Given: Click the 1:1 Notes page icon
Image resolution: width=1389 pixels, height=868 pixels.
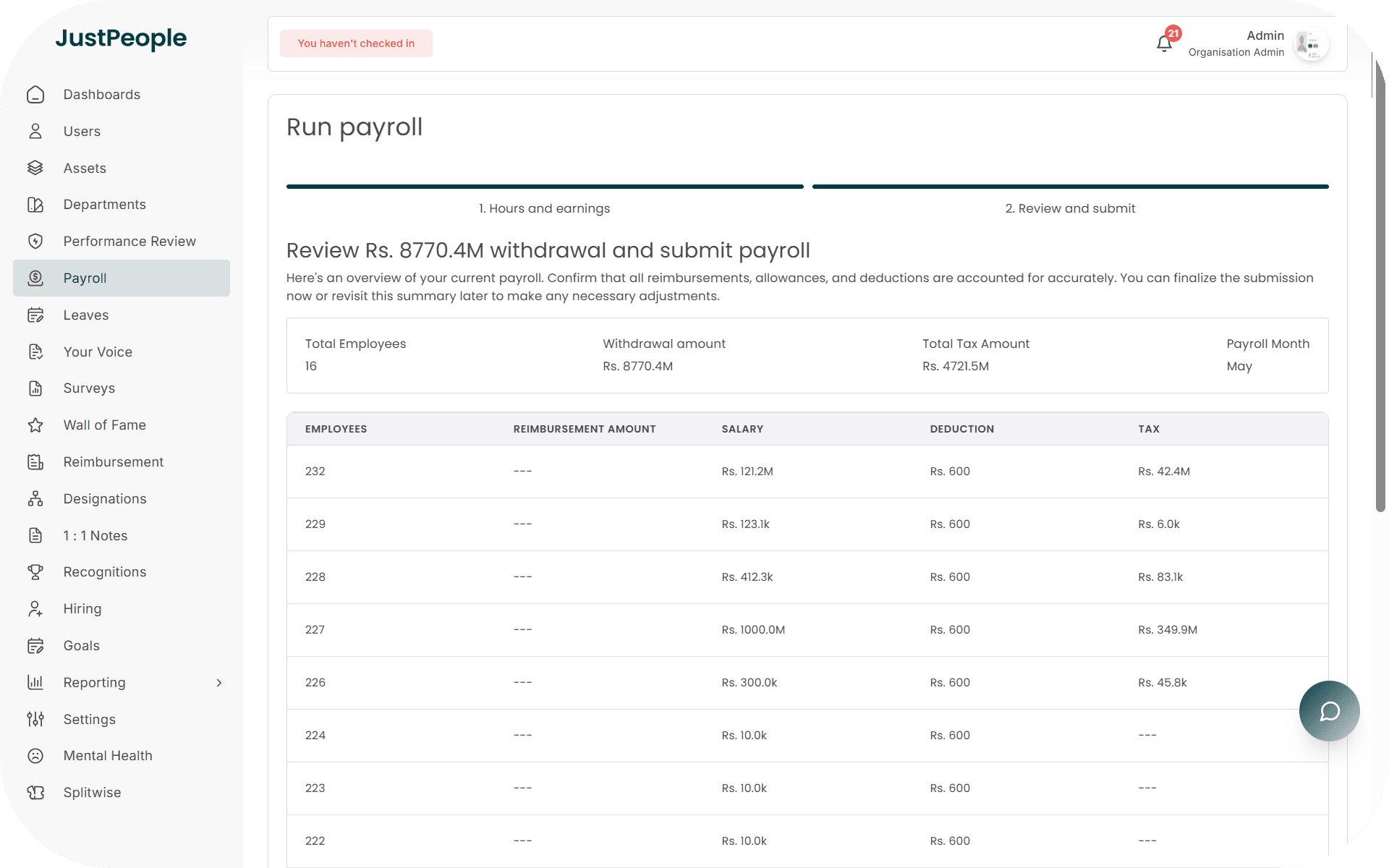Looking at the screenshot, I should click(x=35, y=536).
